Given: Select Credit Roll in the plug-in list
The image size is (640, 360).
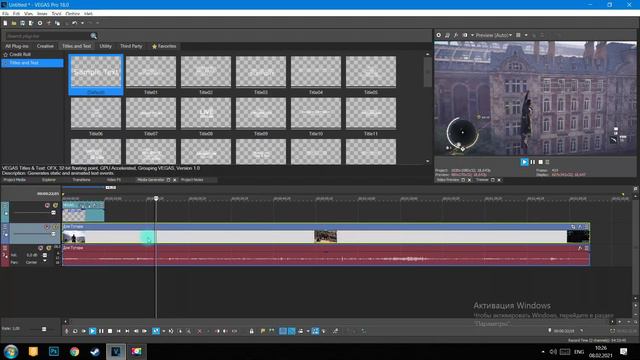Looking at the screenshot, I should click(x=20, y=54).
